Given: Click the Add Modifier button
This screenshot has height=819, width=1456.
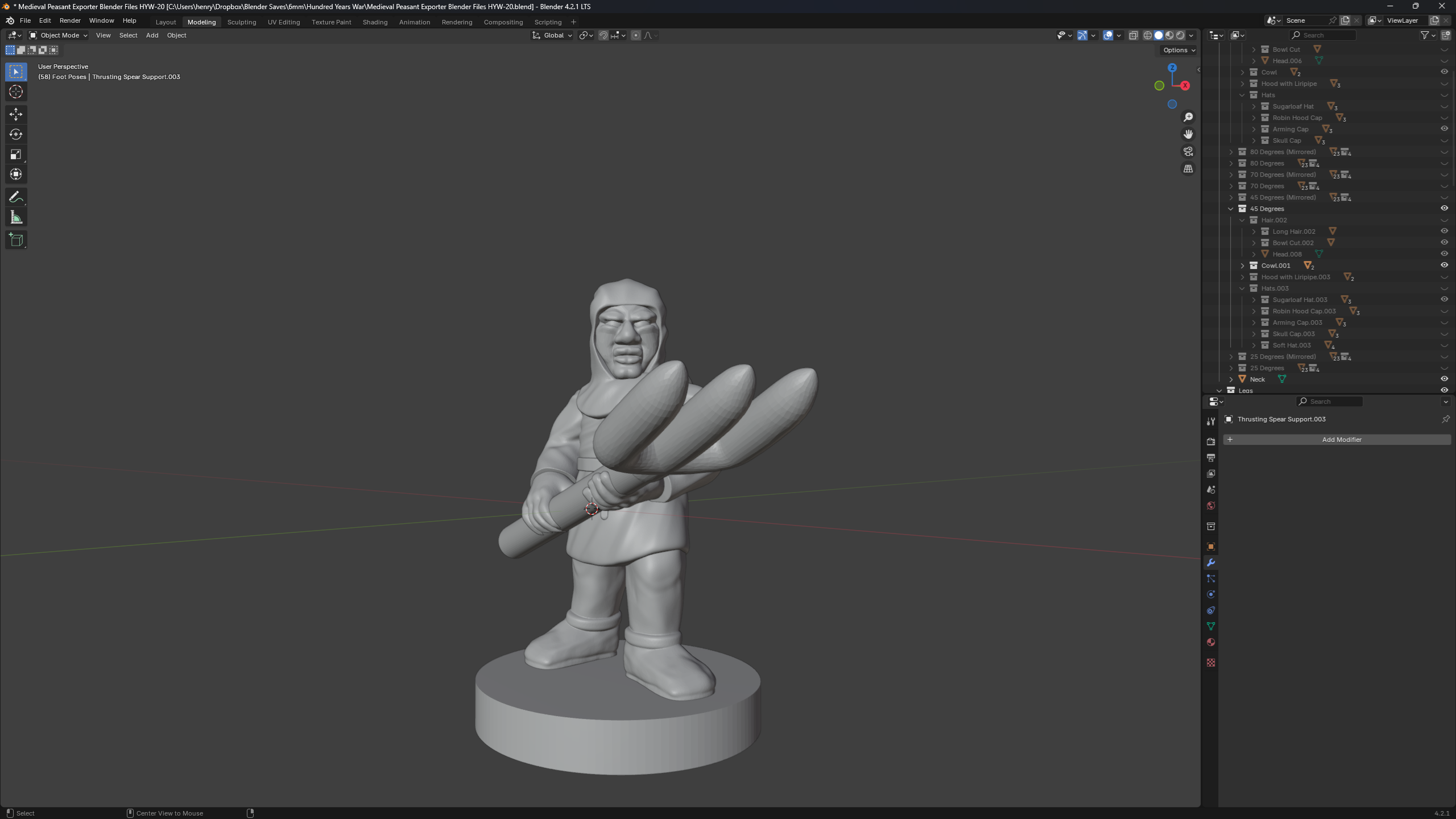Looking at the screenshot, I should click(x=1337, y=440).
